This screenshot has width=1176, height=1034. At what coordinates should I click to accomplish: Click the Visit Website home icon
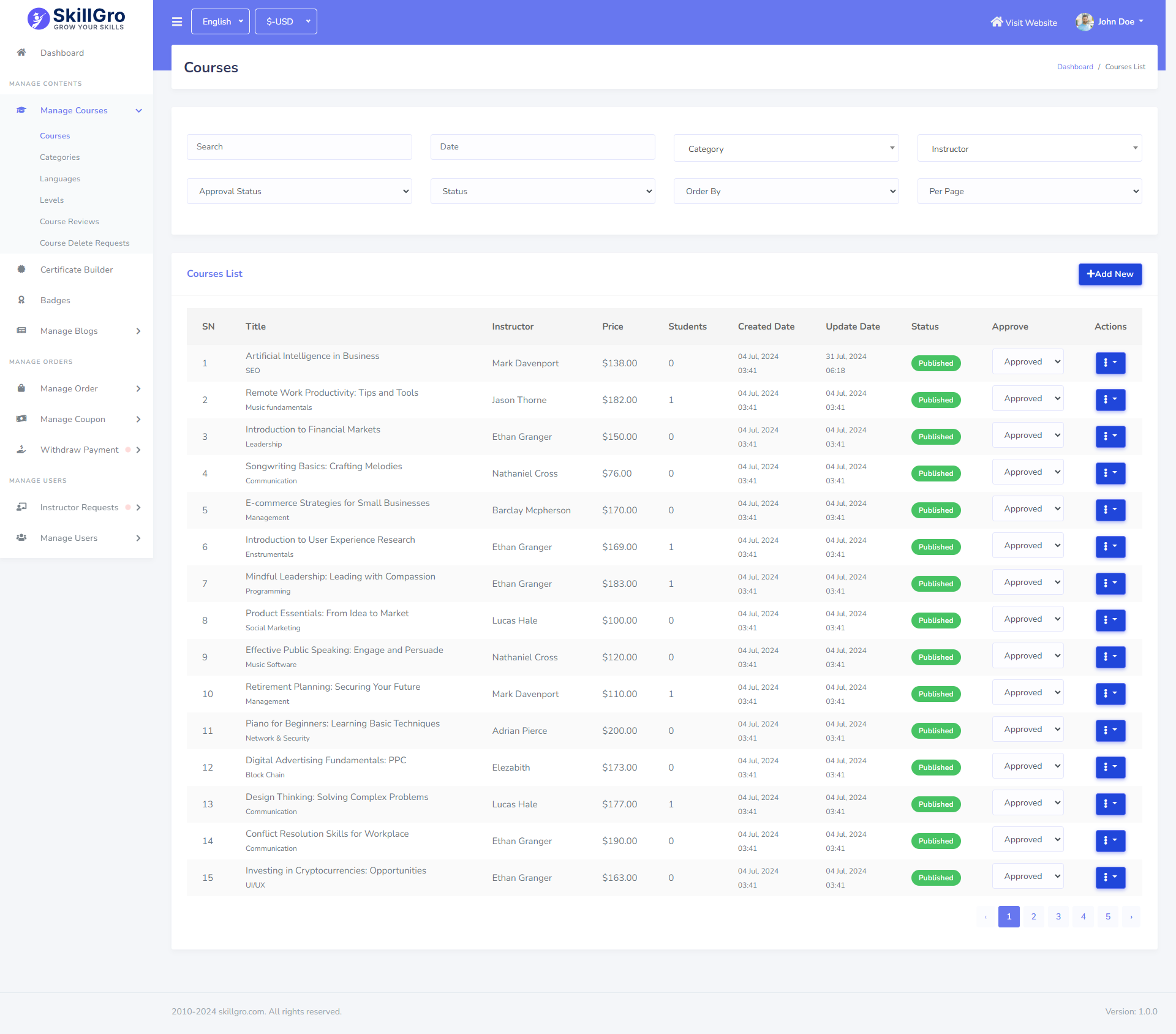coord(997,22)
